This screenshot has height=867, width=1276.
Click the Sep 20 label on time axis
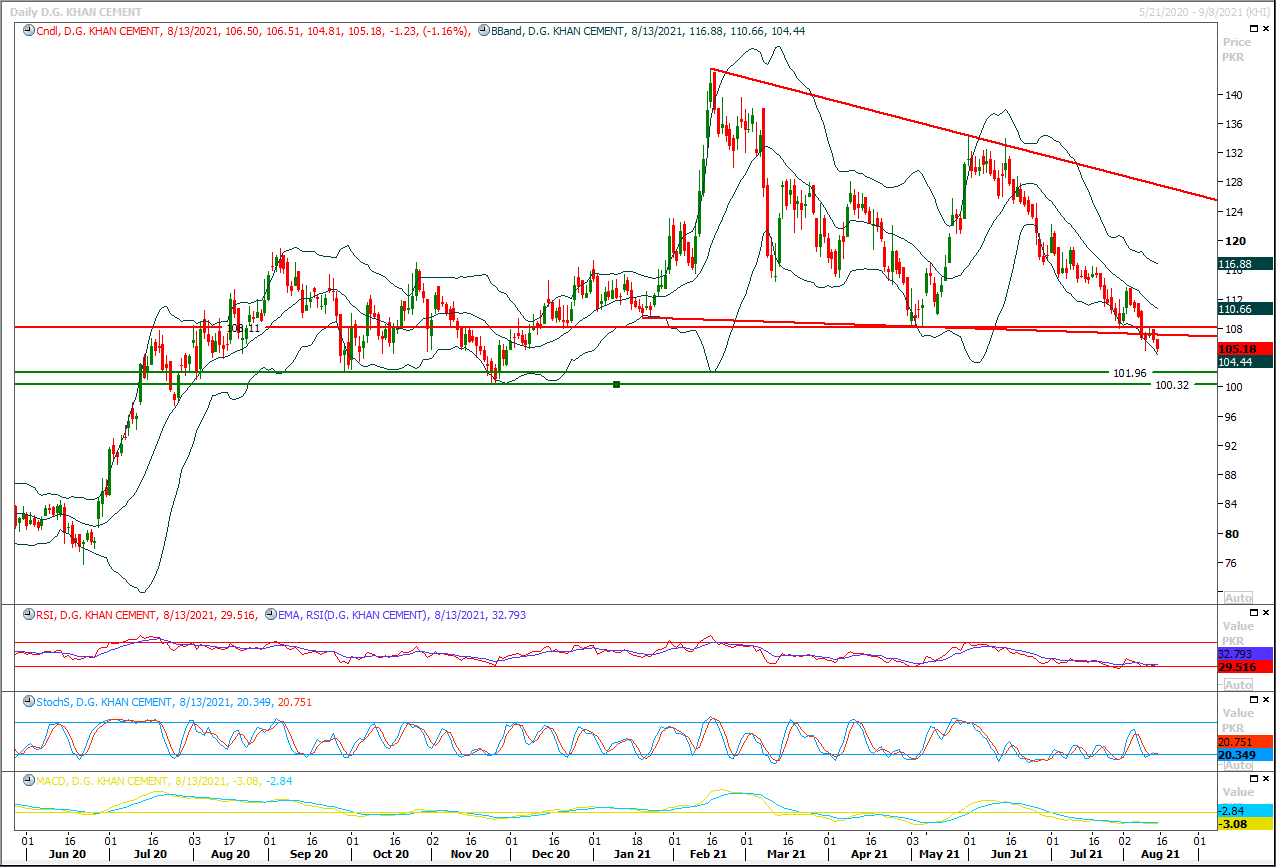[x=308, y=854]
